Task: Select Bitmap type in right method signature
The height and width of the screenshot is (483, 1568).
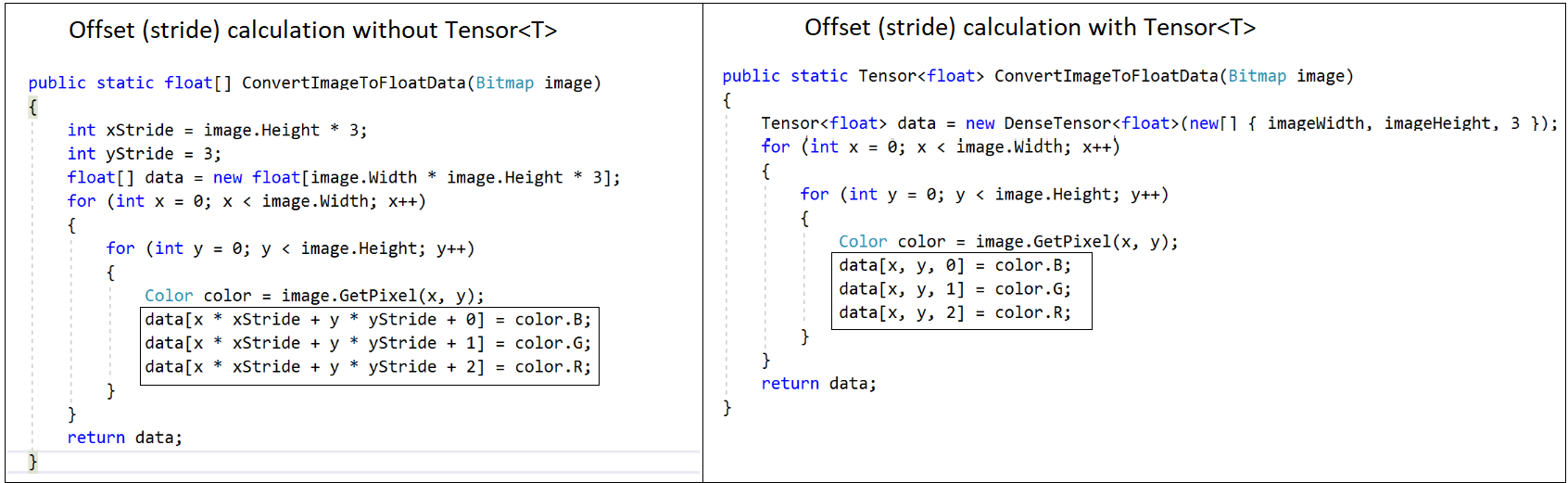Action: pyautogui.click(x=1258, y=76)
